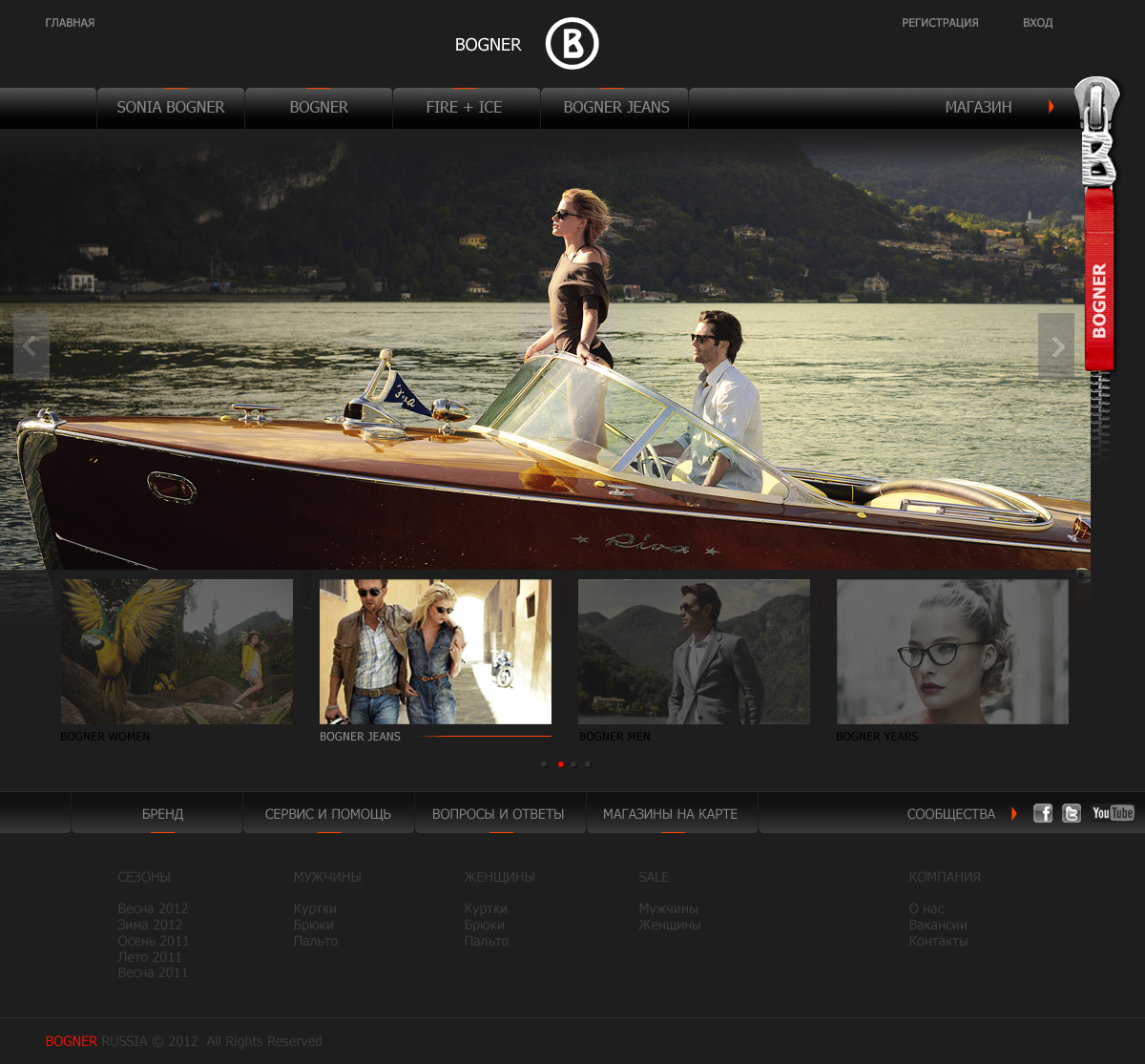
Task: Open the Контакты company link
Action: [938, 941]
